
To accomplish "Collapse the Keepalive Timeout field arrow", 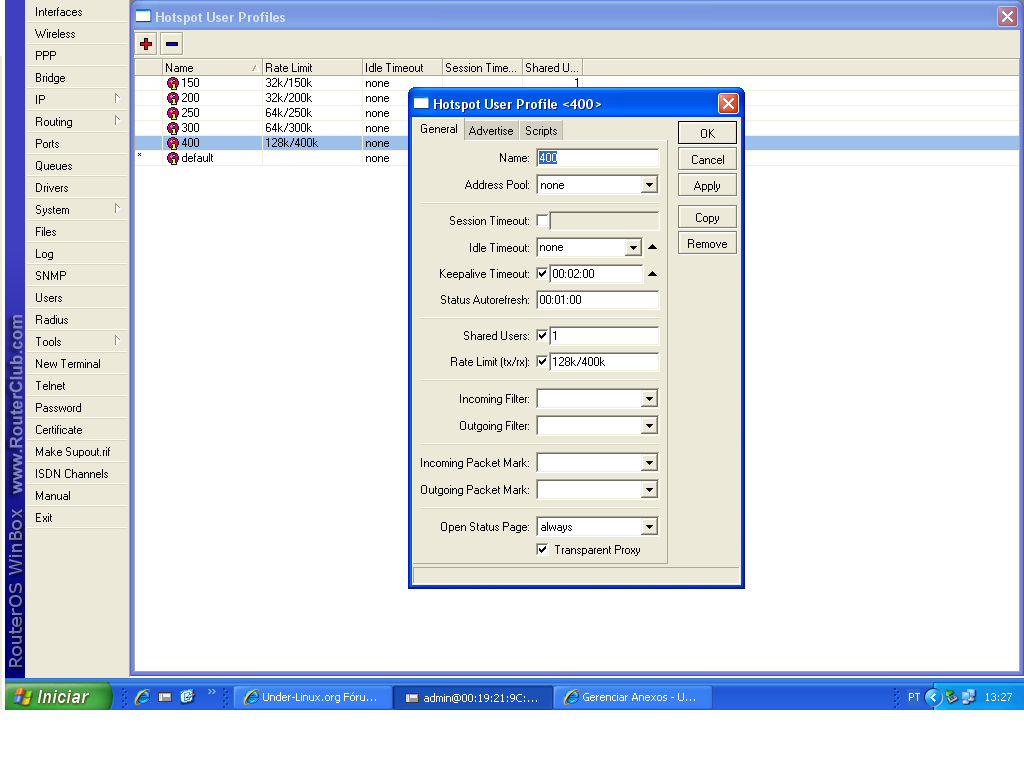I will click(652, 274).
